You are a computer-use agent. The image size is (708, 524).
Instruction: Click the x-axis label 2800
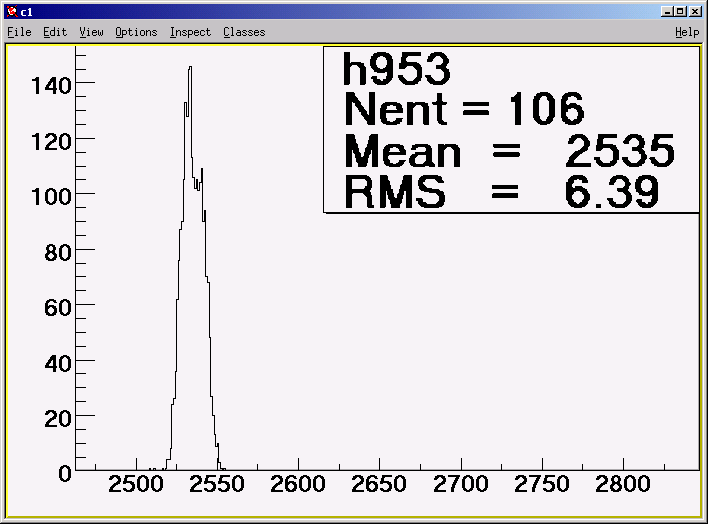coord(623,484)
